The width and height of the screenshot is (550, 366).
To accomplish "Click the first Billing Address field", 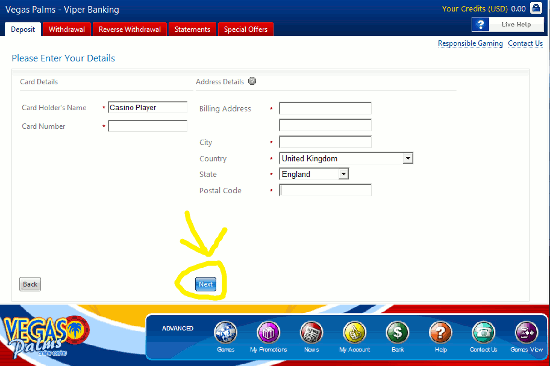I will 325,108.
